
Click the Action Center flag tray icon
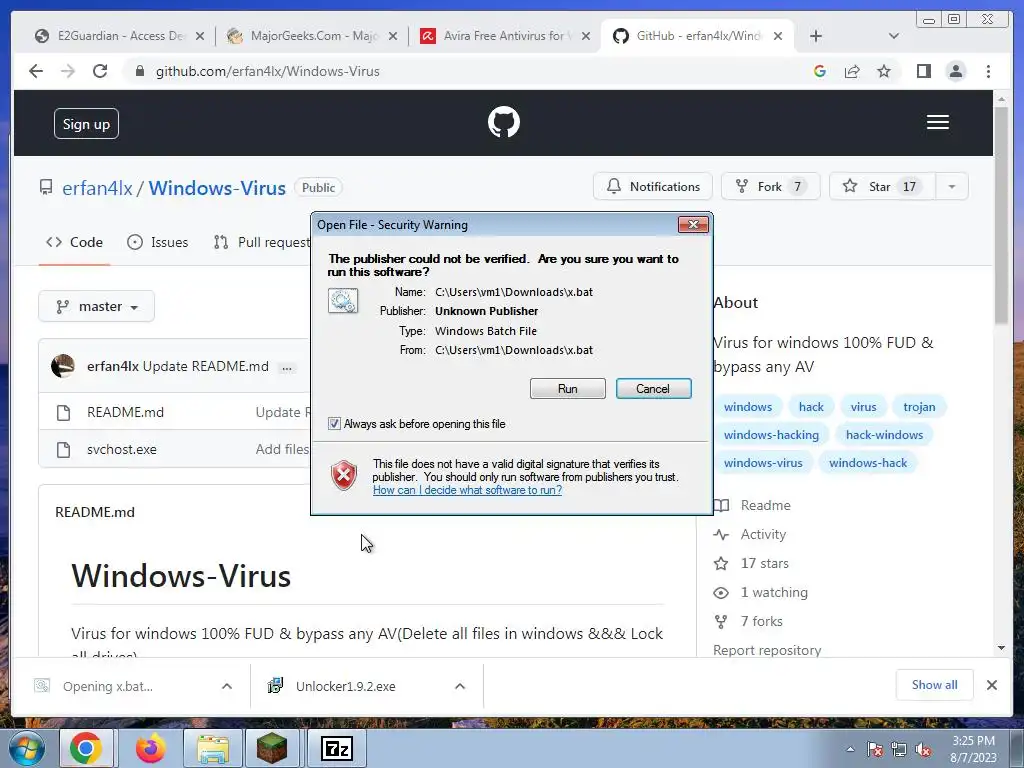874,749
